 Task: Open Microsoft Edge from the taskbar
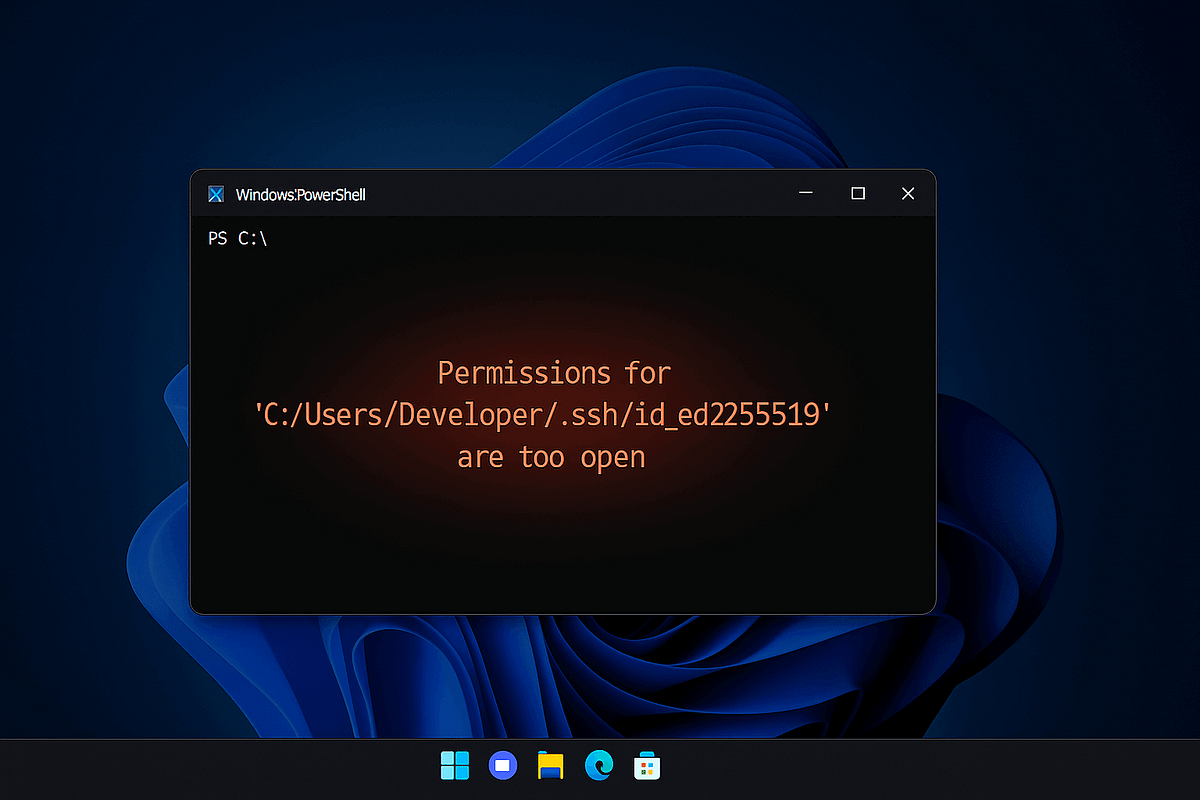pyautogui.click(x=599, y=766)
